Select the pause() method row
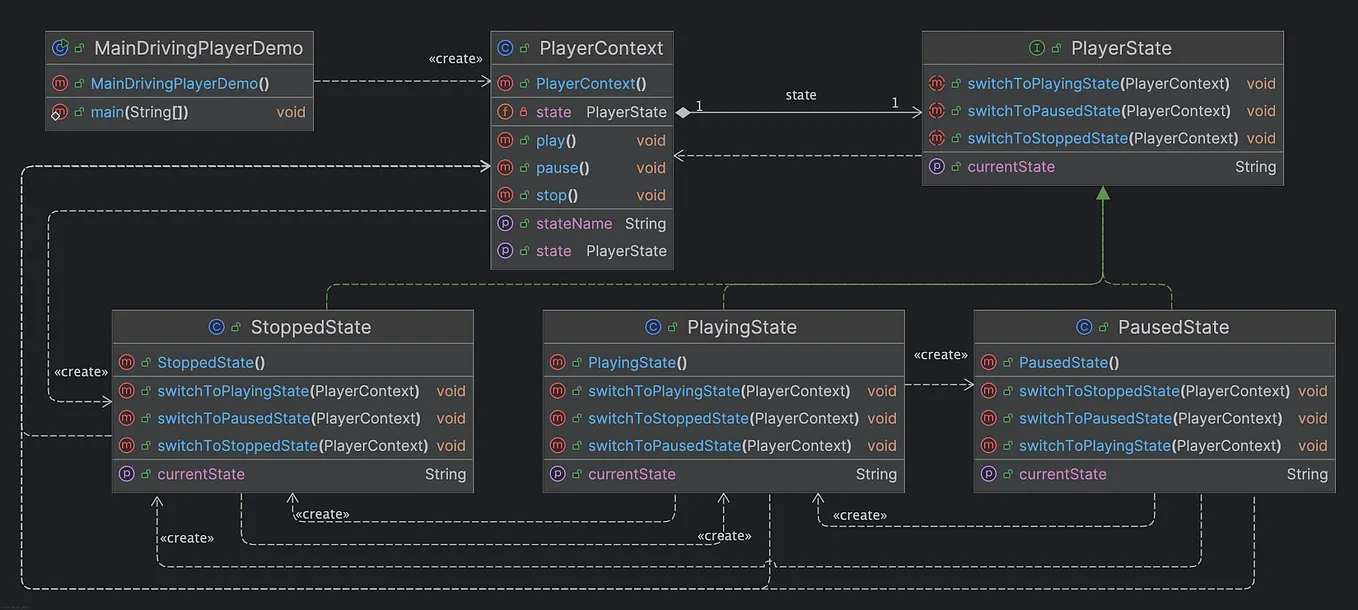Viewport: 1358px width, 610px height. point(582,168)
